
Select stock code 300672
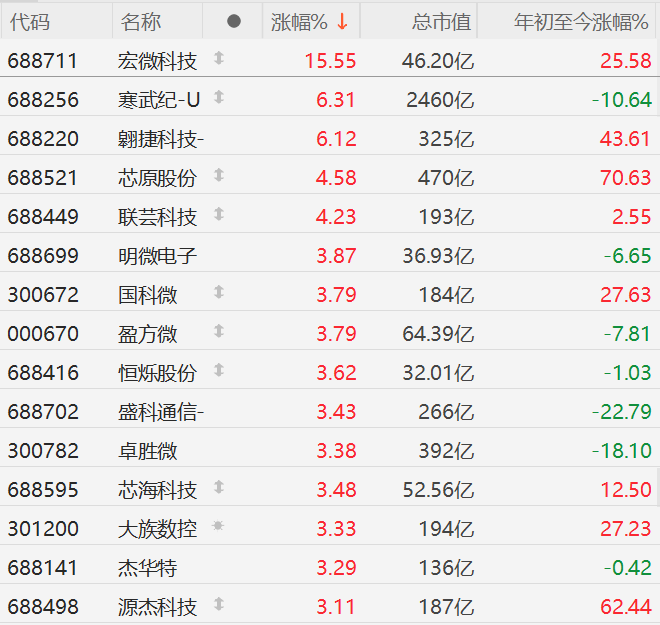[x=43, y=295]
